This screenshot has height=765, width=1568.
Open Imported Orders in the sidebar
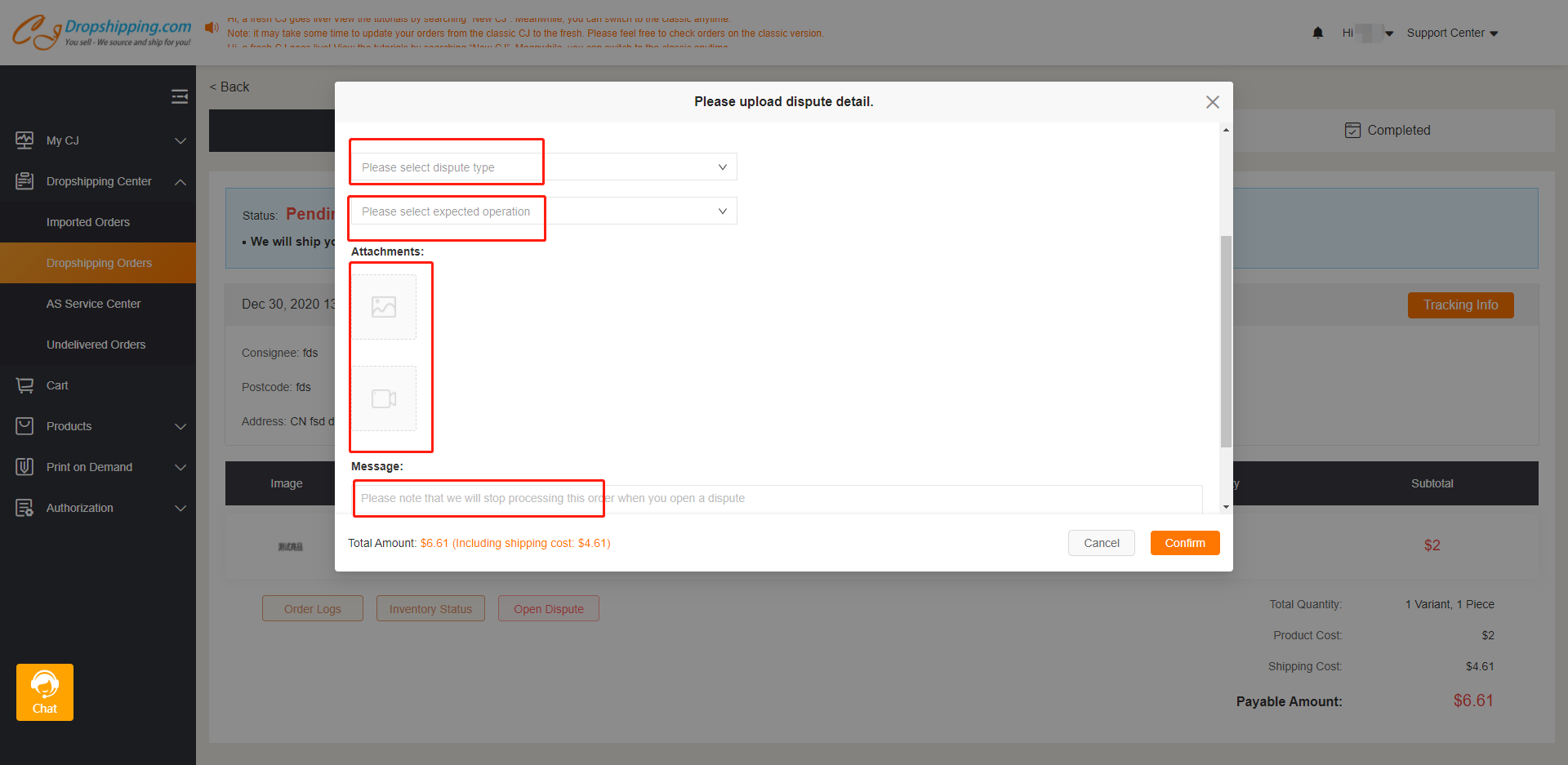(88, 222)
